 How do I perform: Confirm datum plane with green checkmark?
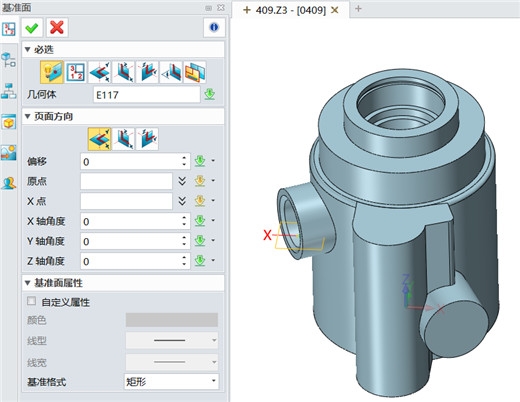pos(32,28)
